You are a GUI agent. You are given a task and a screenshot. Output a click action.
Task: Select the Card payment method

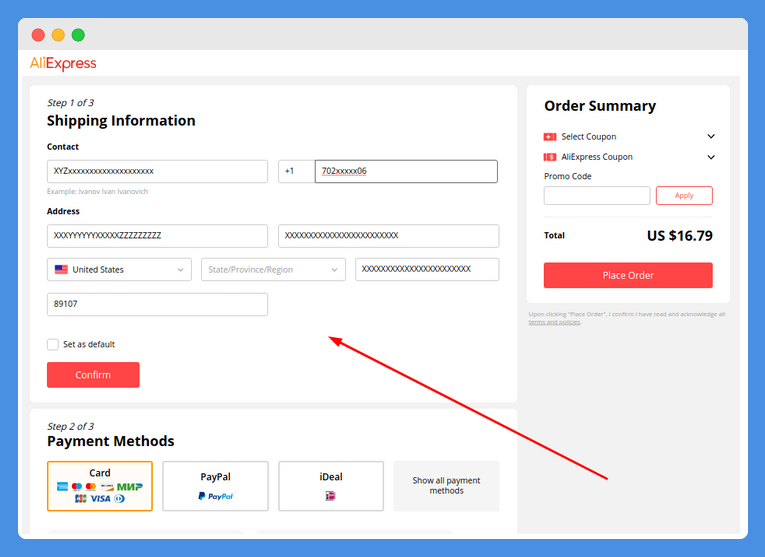[100, 486]
